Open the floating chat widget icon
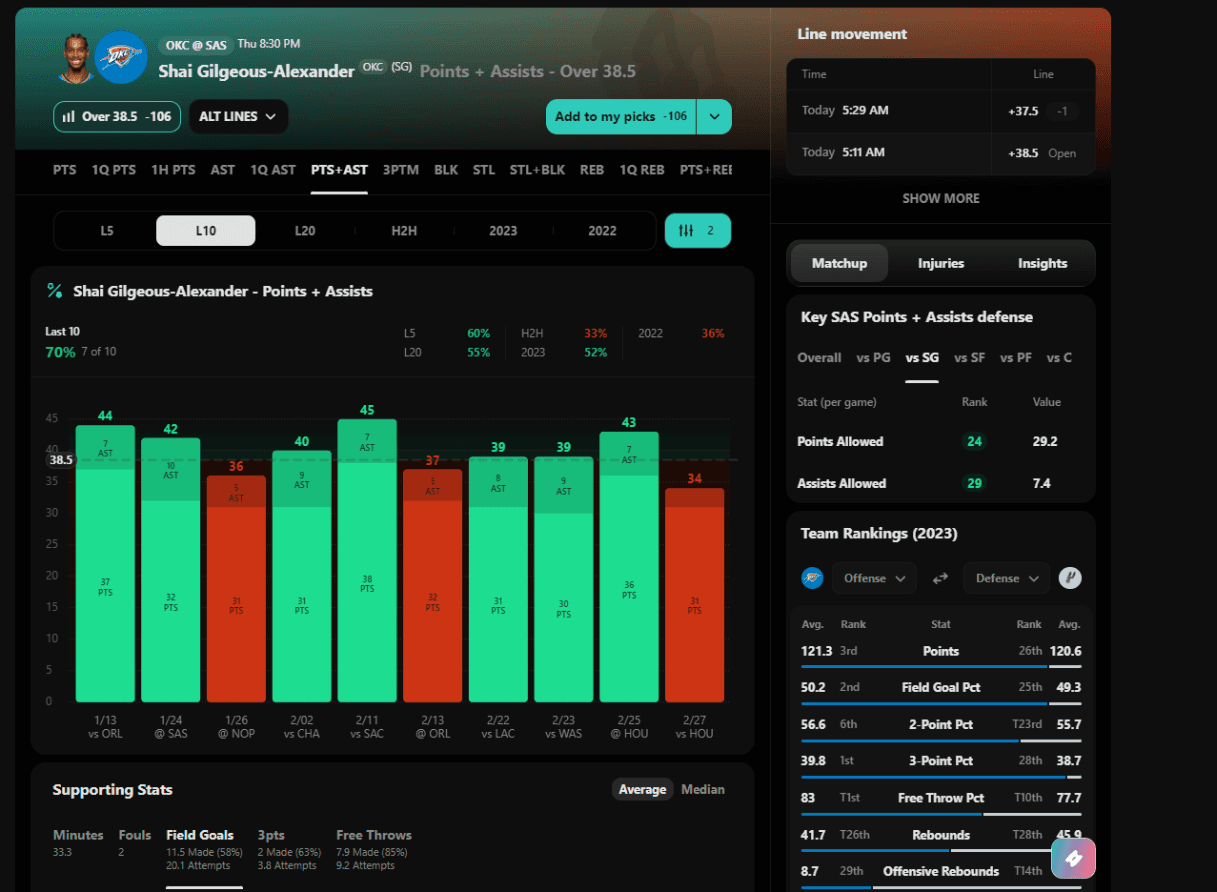Screen dimensions: 1217x892 [x=1073, y=858]
